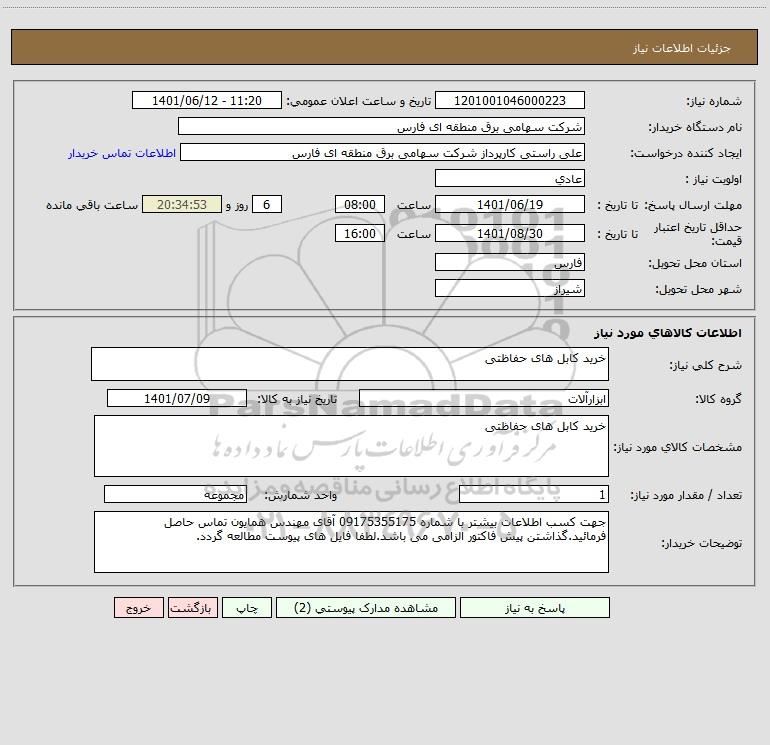Click the ایجاد کننده درخواست field
The height and width of the screenshot is (745, 770).
[x=383, y=152]
